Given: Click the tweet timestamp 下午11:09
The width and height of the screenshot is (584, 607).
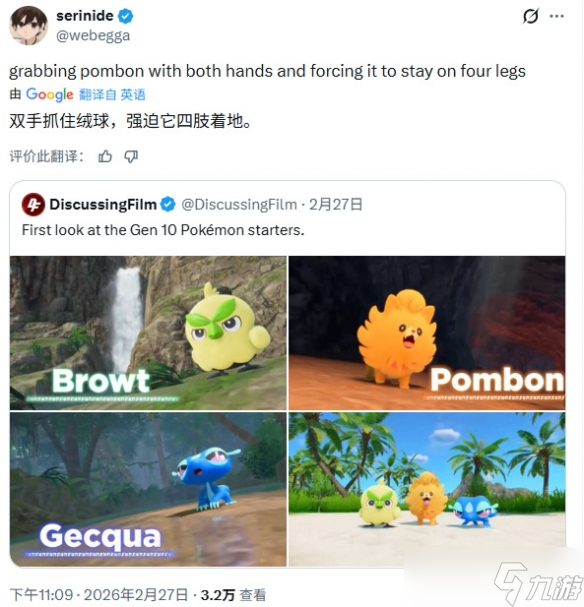Looking at the screenshot, I should pyautogui.click(x=41, y=595).
